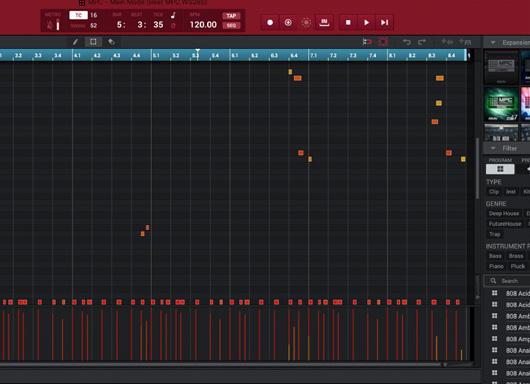Start playback with the Play button
This screenshot has height=384, width=530.
(366, 23)
